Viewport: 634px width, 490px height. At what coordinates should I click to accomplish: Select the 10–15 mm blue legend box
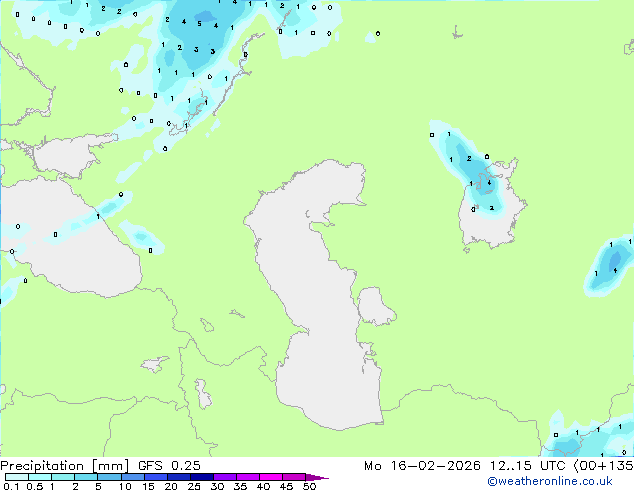click(132, 477)
